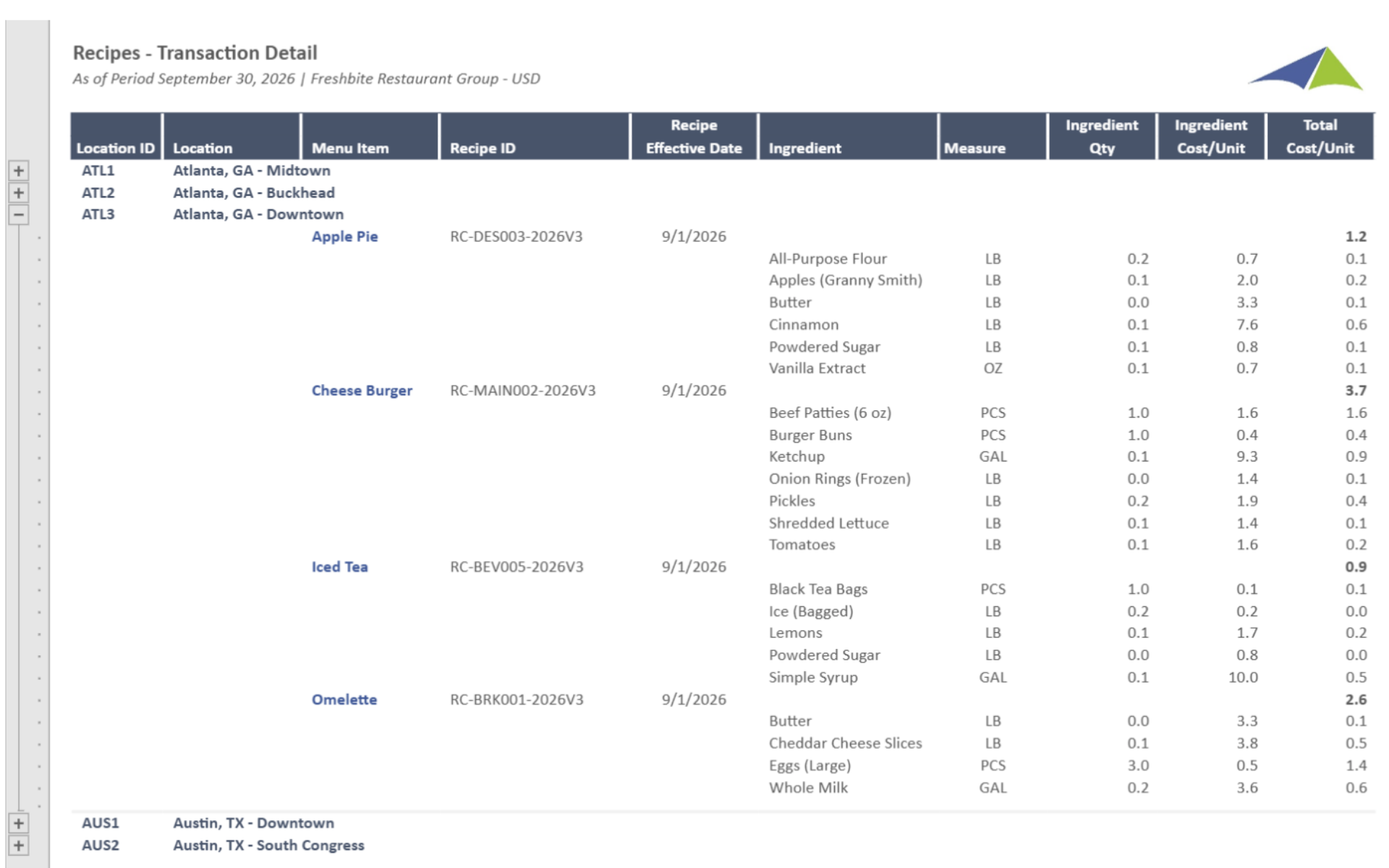Screen dimensions: 1389x868
Task: Click the Menu Item column header
Action: 350,148
